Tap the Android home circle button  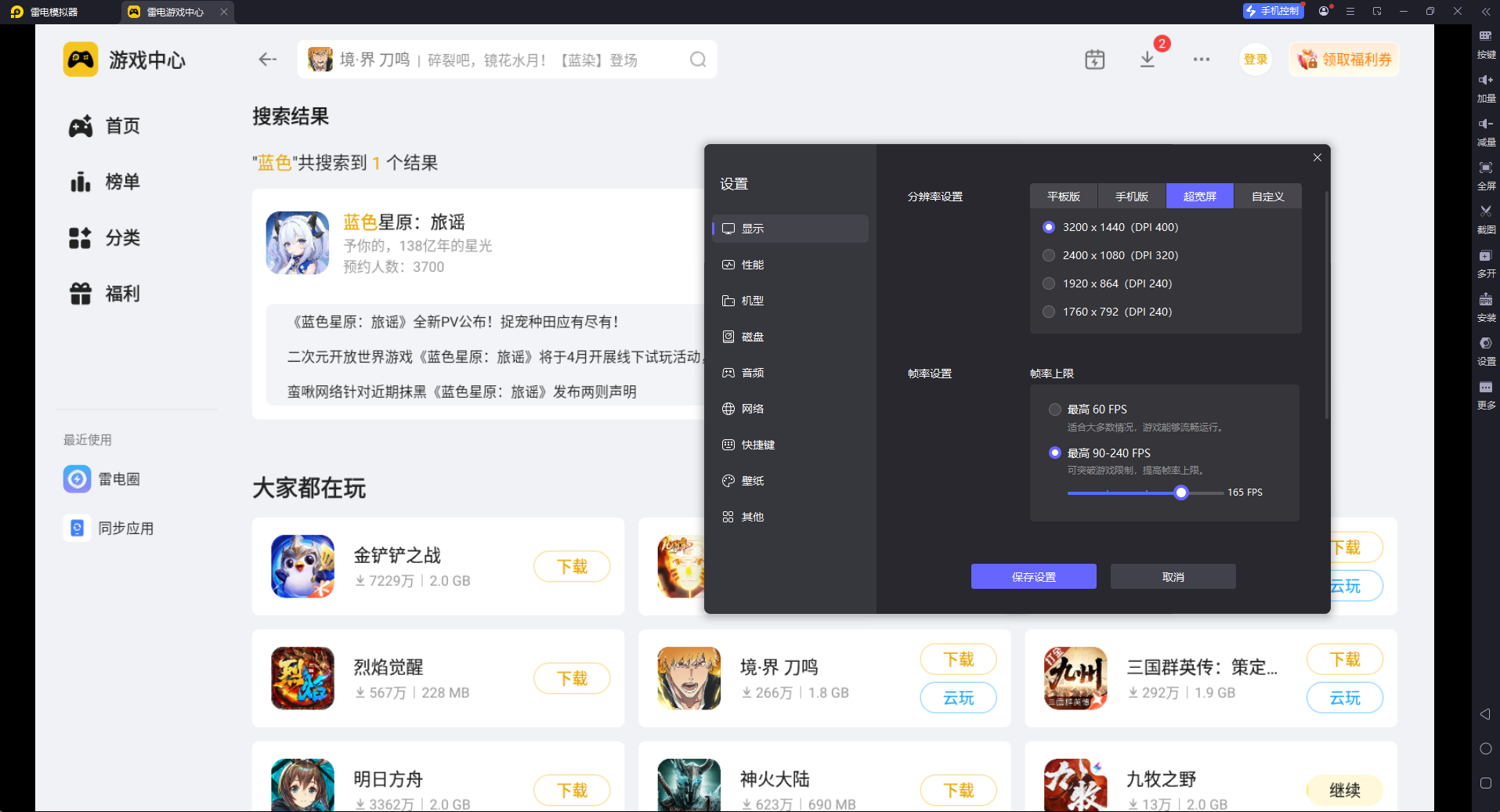(x=1485, y=749)
